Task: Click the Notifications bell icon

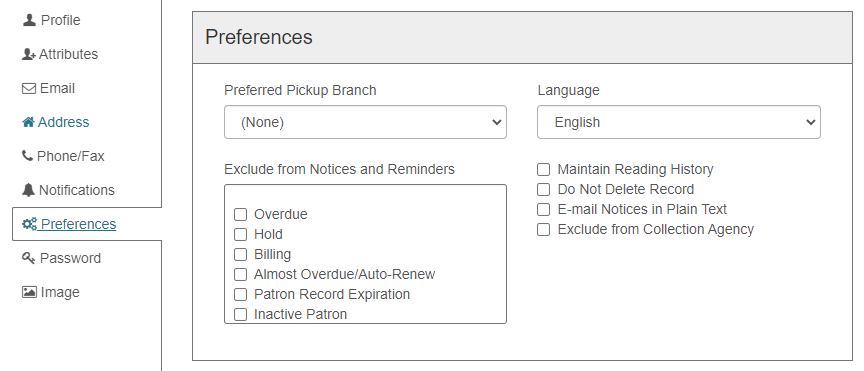Action: pyautogui.click(x=28, y=190)
